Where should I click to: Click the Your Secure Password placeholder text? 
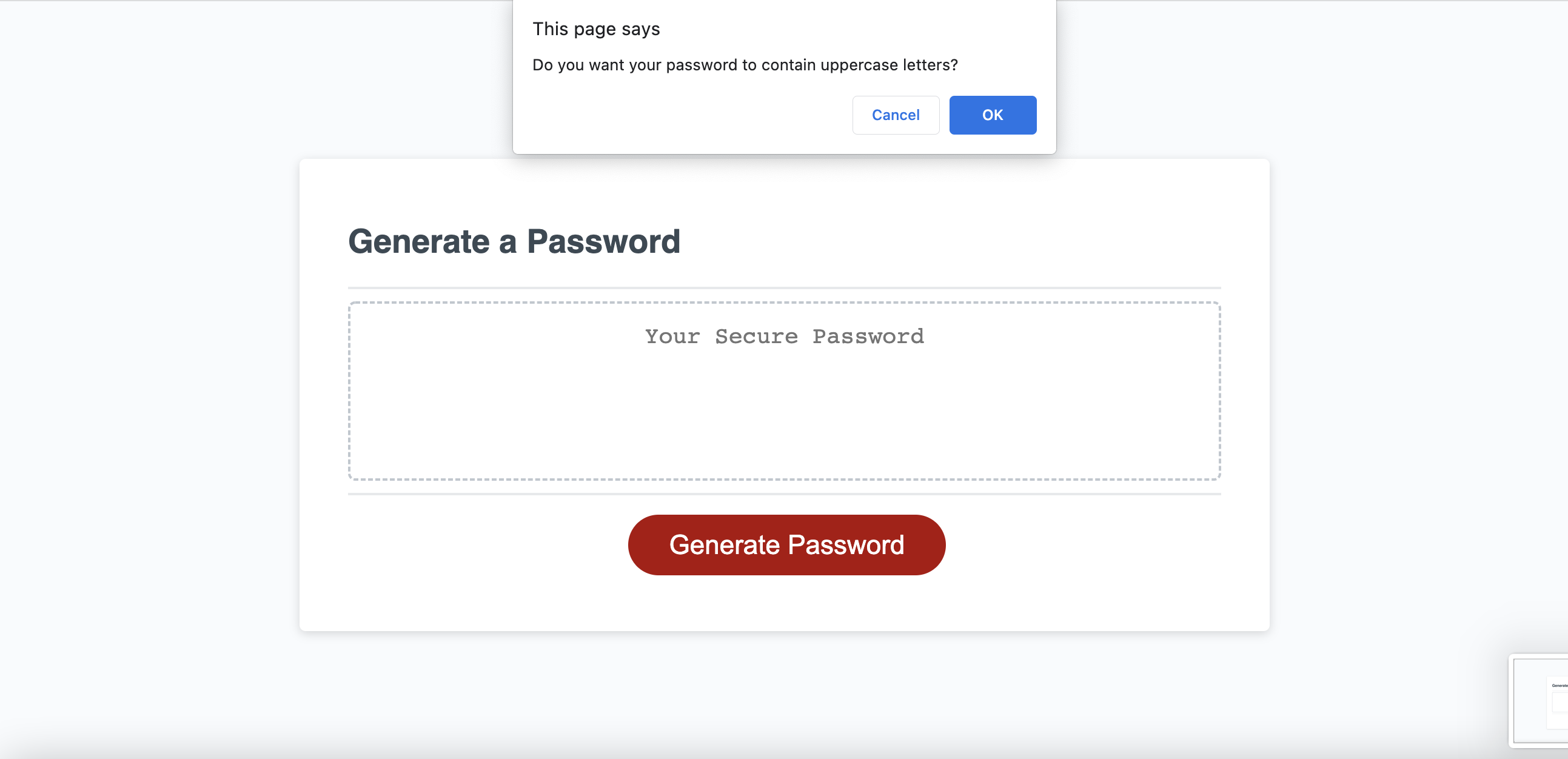(x=785, y=336)
